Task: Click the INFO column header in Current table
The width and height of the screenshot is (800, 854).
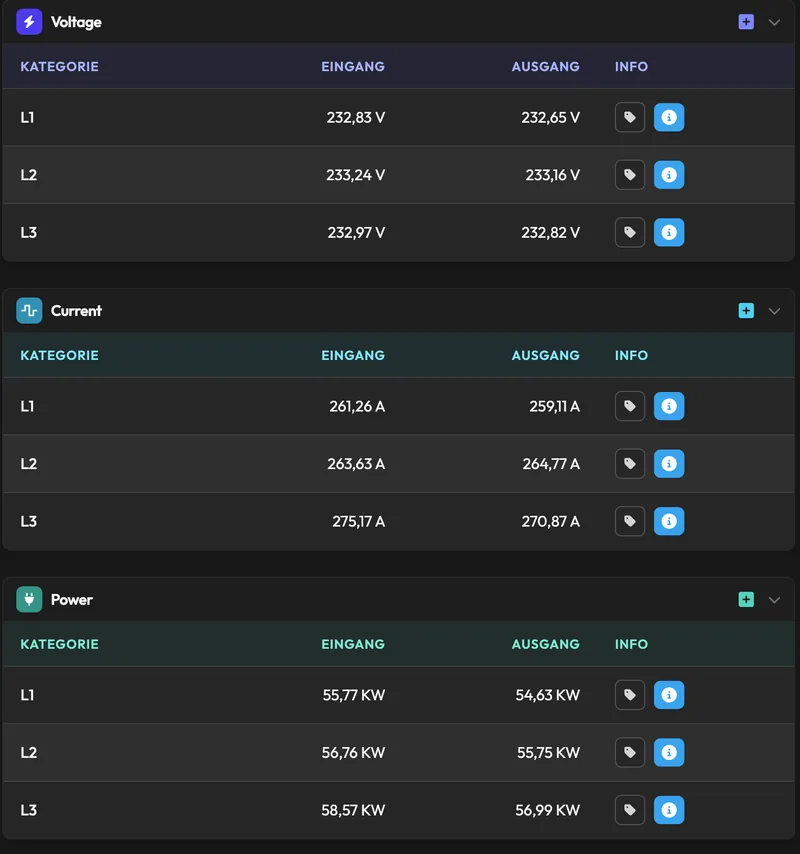Action: (631, 355)
